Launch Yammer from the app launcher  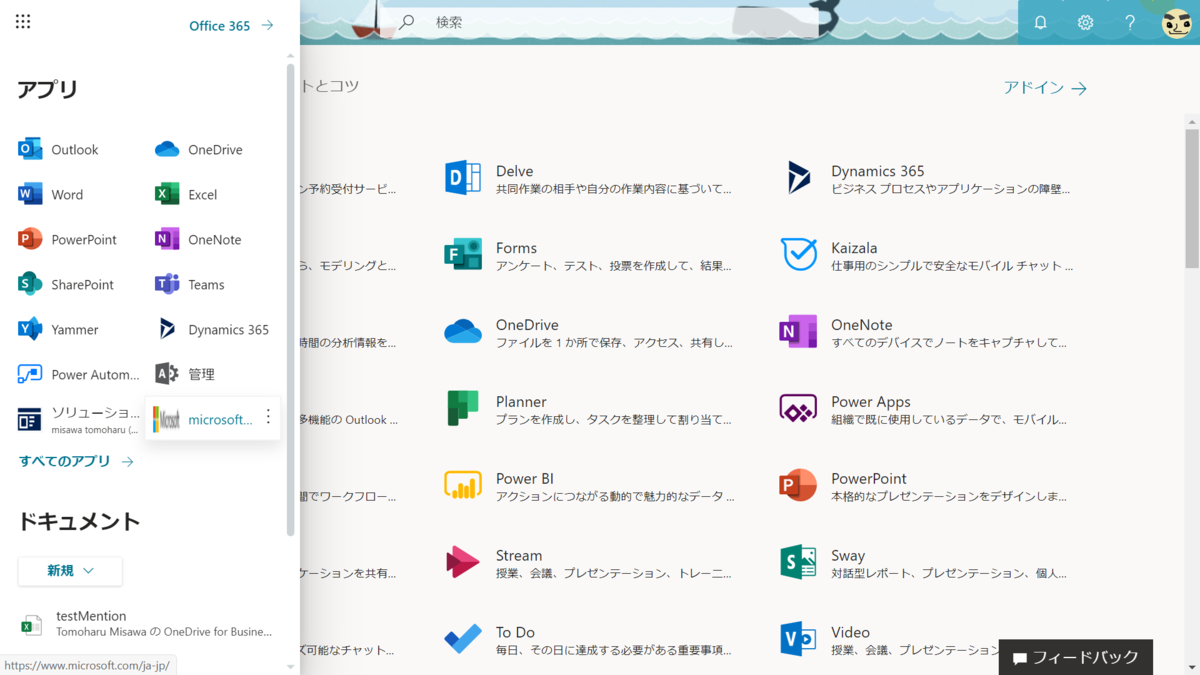[59, 330]
